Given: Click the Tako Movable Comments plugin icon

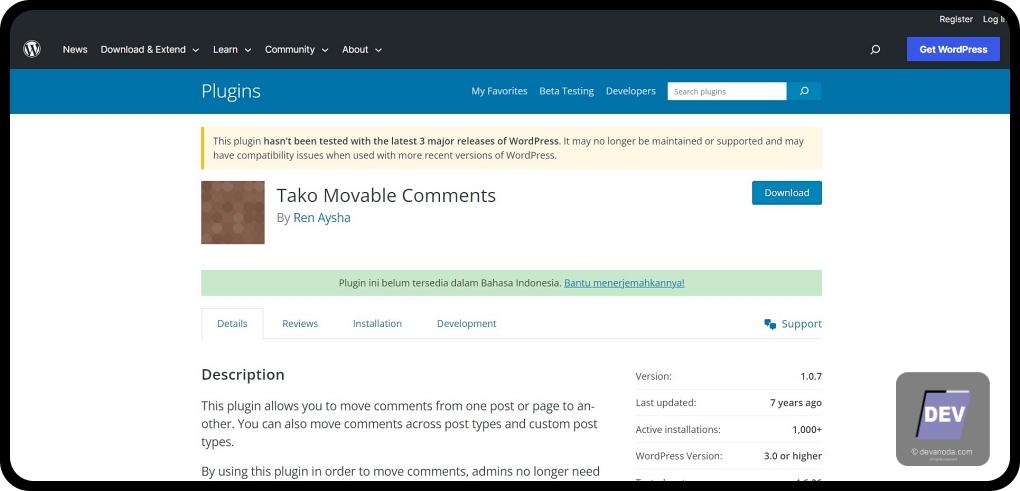Looking at the screenshot, I should coord(233,213).
